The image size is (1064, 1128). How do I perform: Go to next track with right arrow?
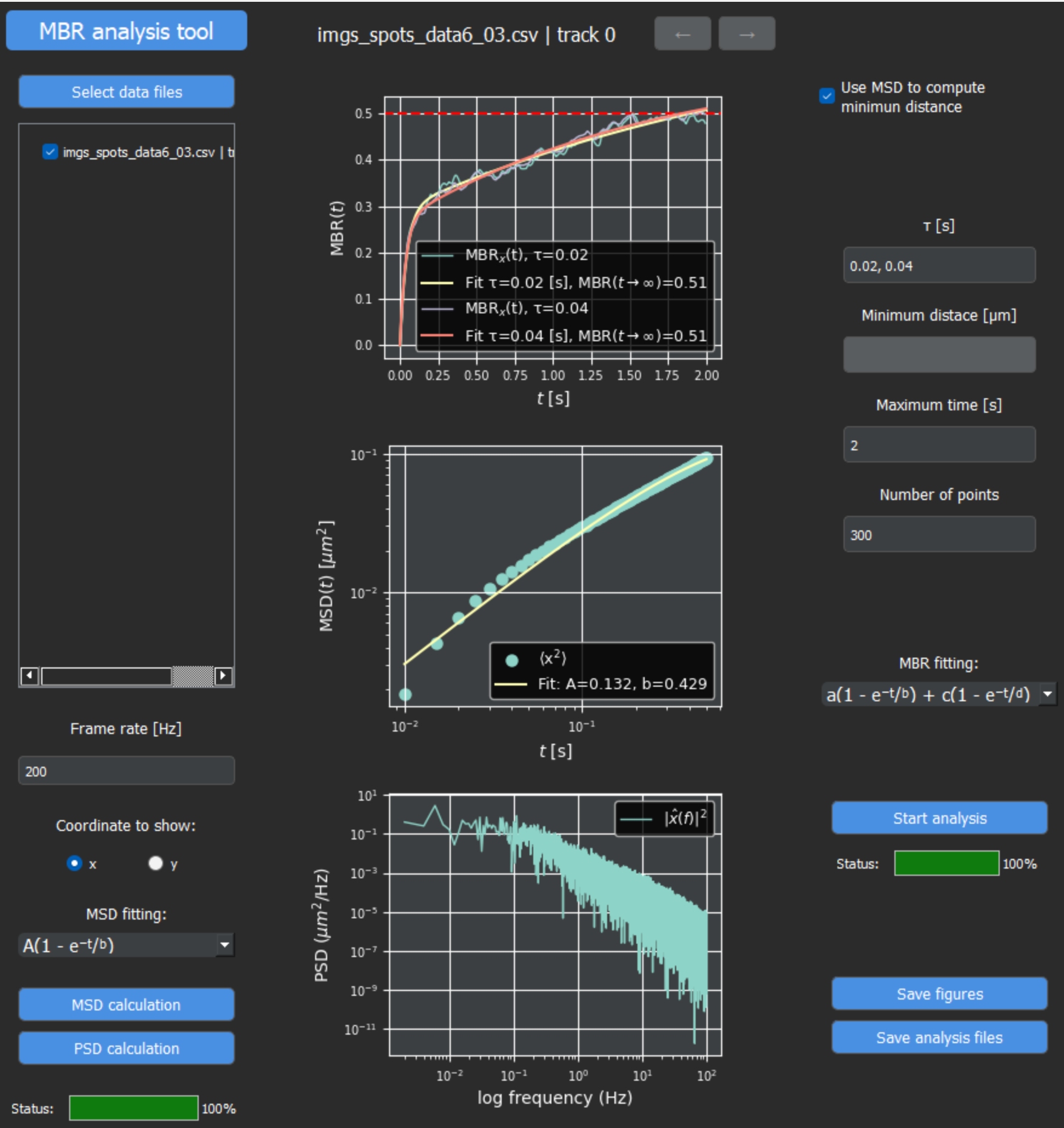(746, 35)
